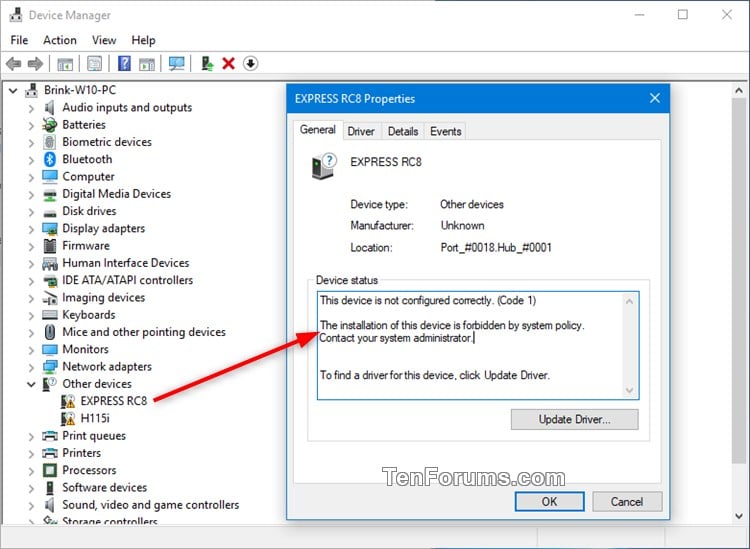Expand the Monitors node
This screenshot has height=549, width=750.
pyautogui.click(x=31, y=350)
